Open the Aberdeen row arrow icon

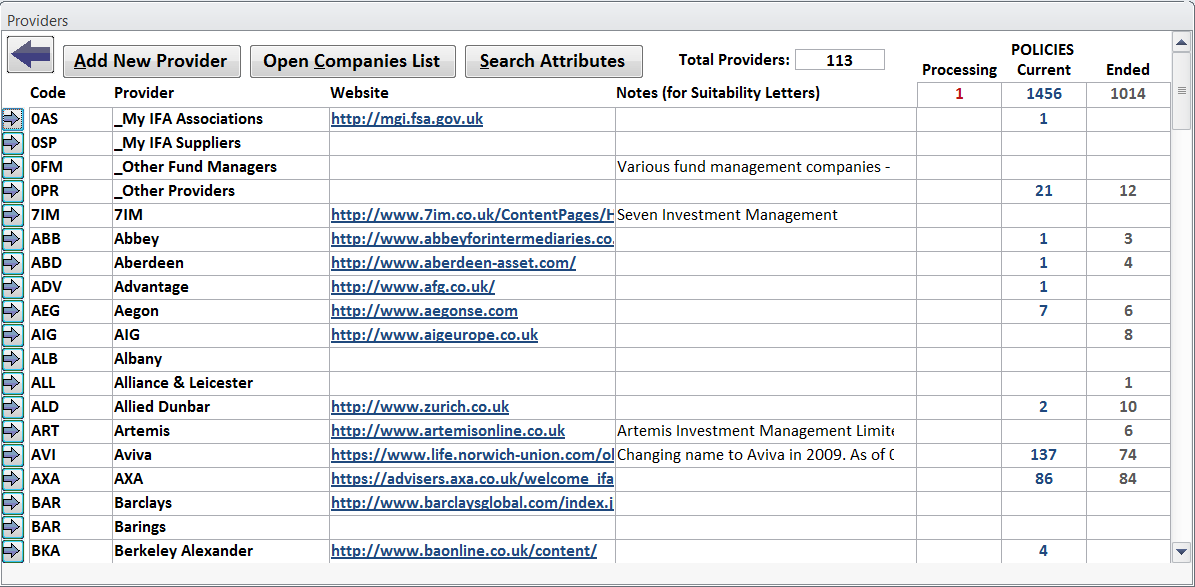pos(14,263)
